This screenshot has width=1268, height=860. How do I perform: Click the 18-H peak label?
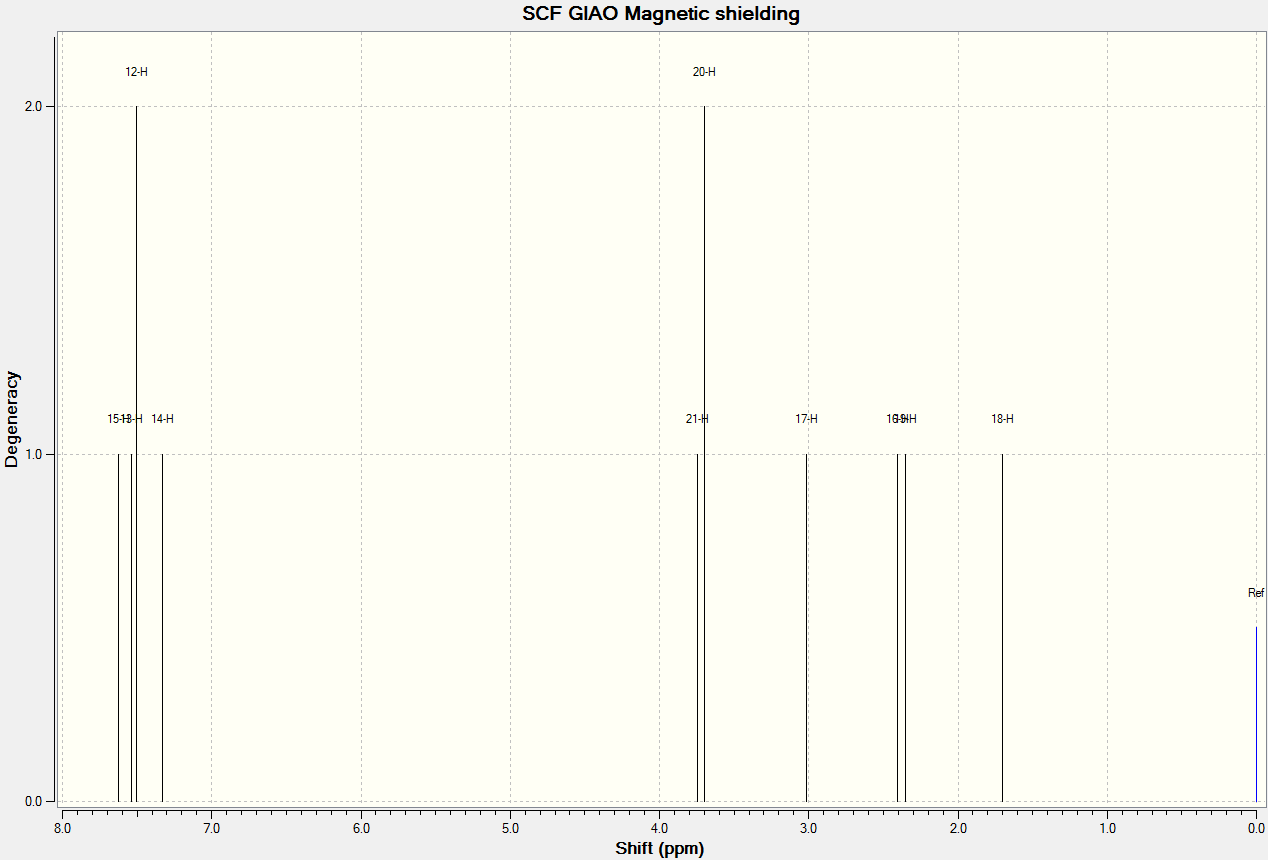[1002, 419]
